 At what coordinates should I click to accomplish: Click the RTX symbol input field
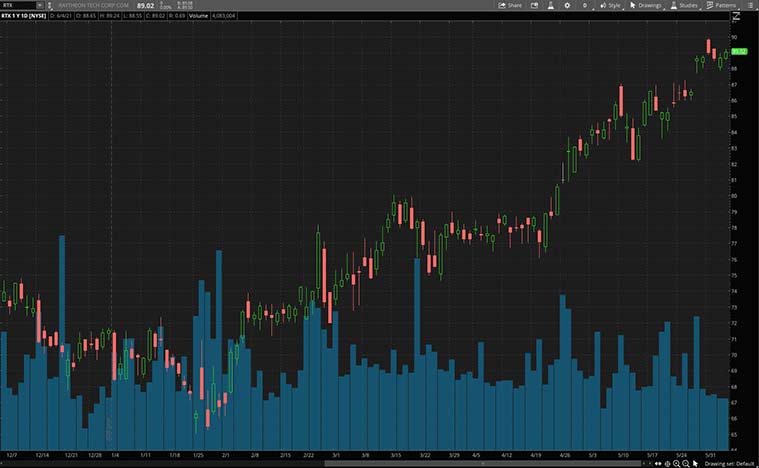coord(18,5)
